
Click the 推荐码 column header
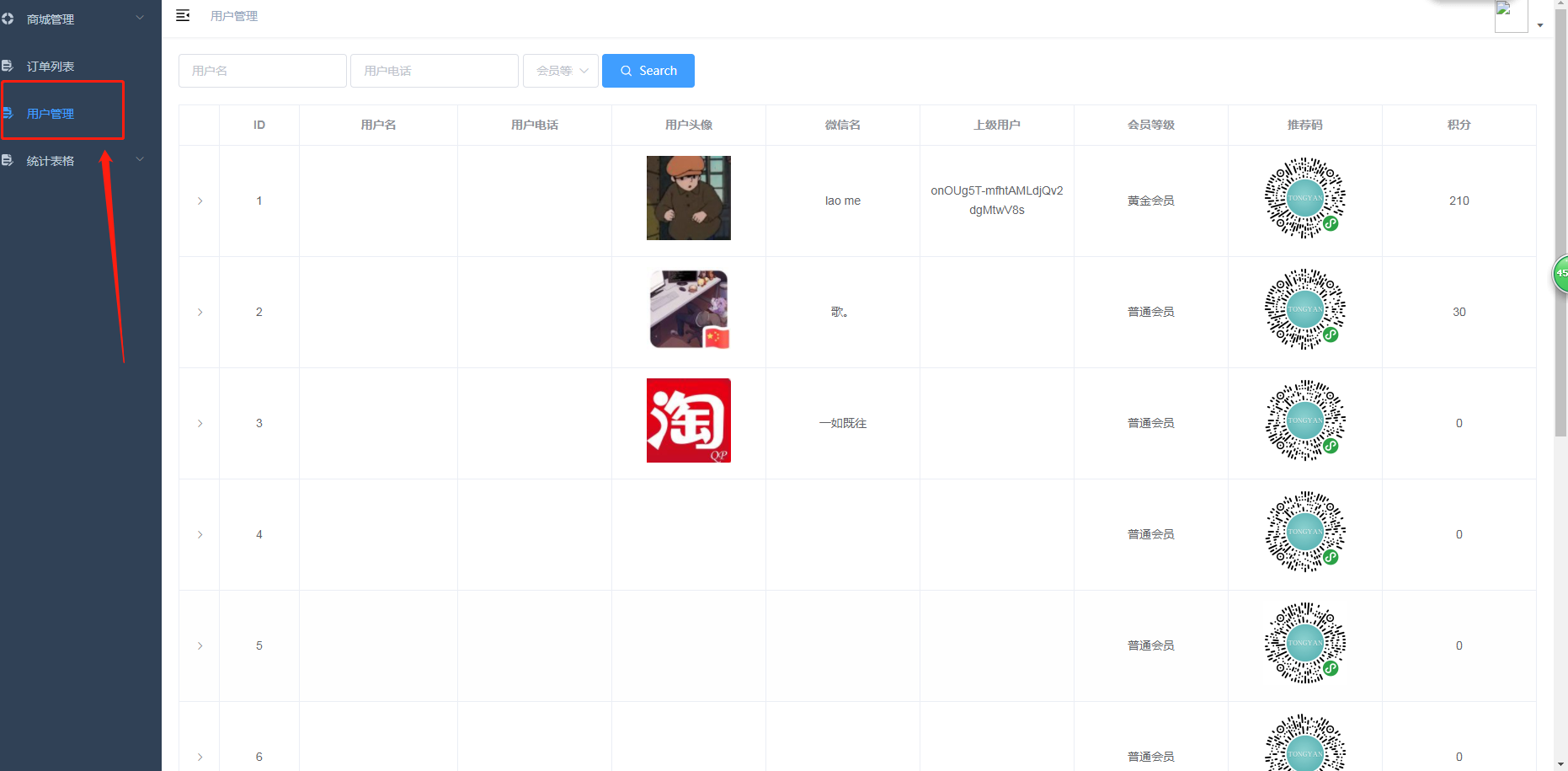click(x=1305, y=125)
